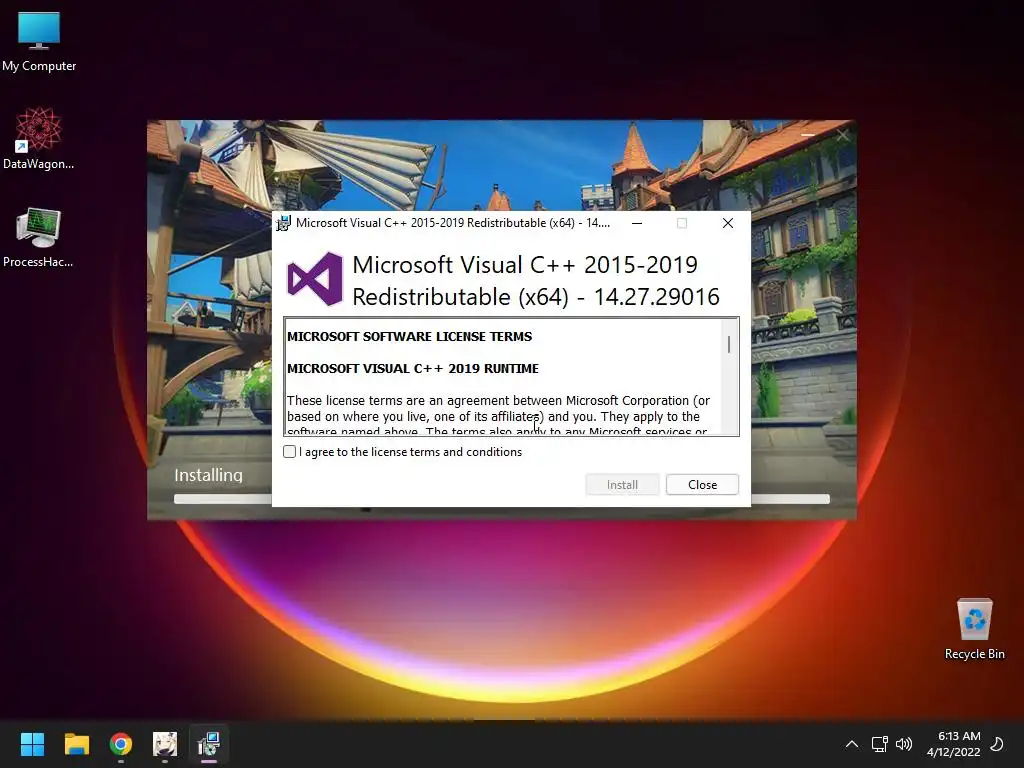Open the Windows Start menu
Viewport: 1024px width, 768px height.
click(32, 744)
